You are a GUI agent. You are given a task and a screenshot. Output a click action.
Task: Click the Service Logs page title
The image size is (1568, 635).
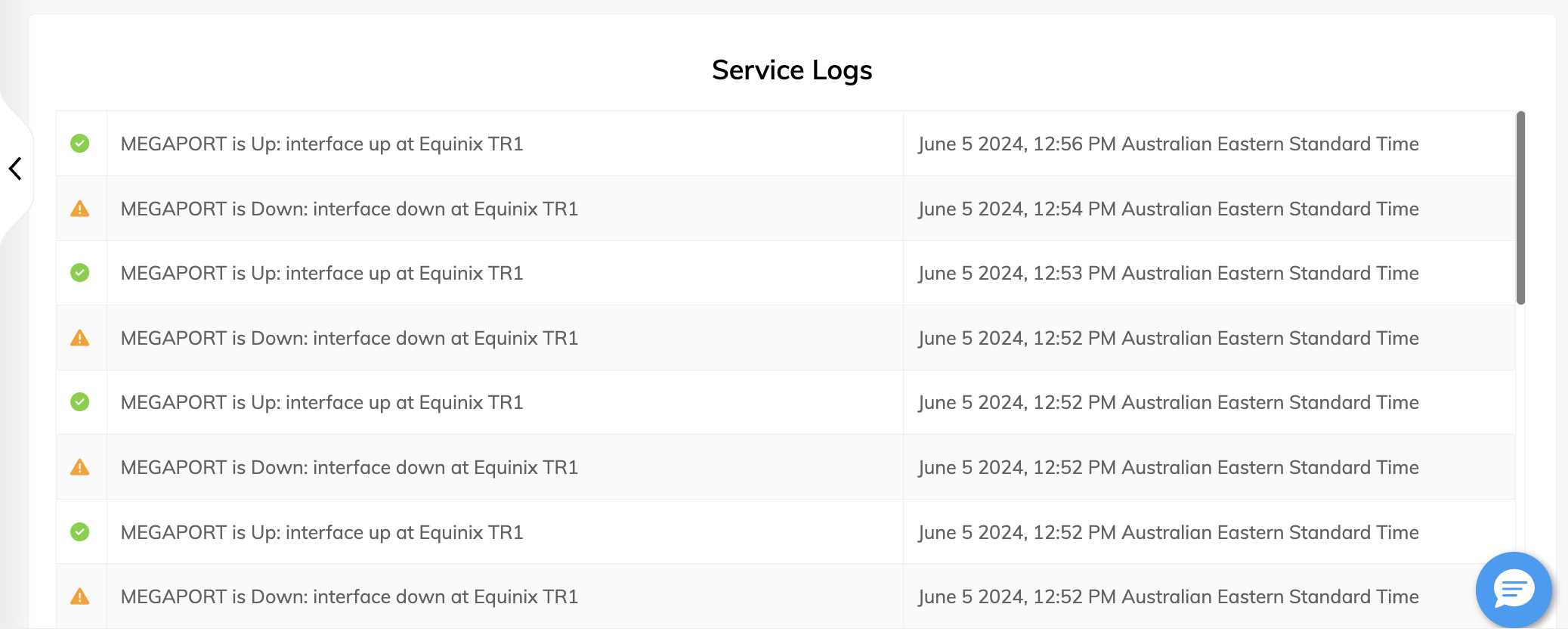(791, 70)
